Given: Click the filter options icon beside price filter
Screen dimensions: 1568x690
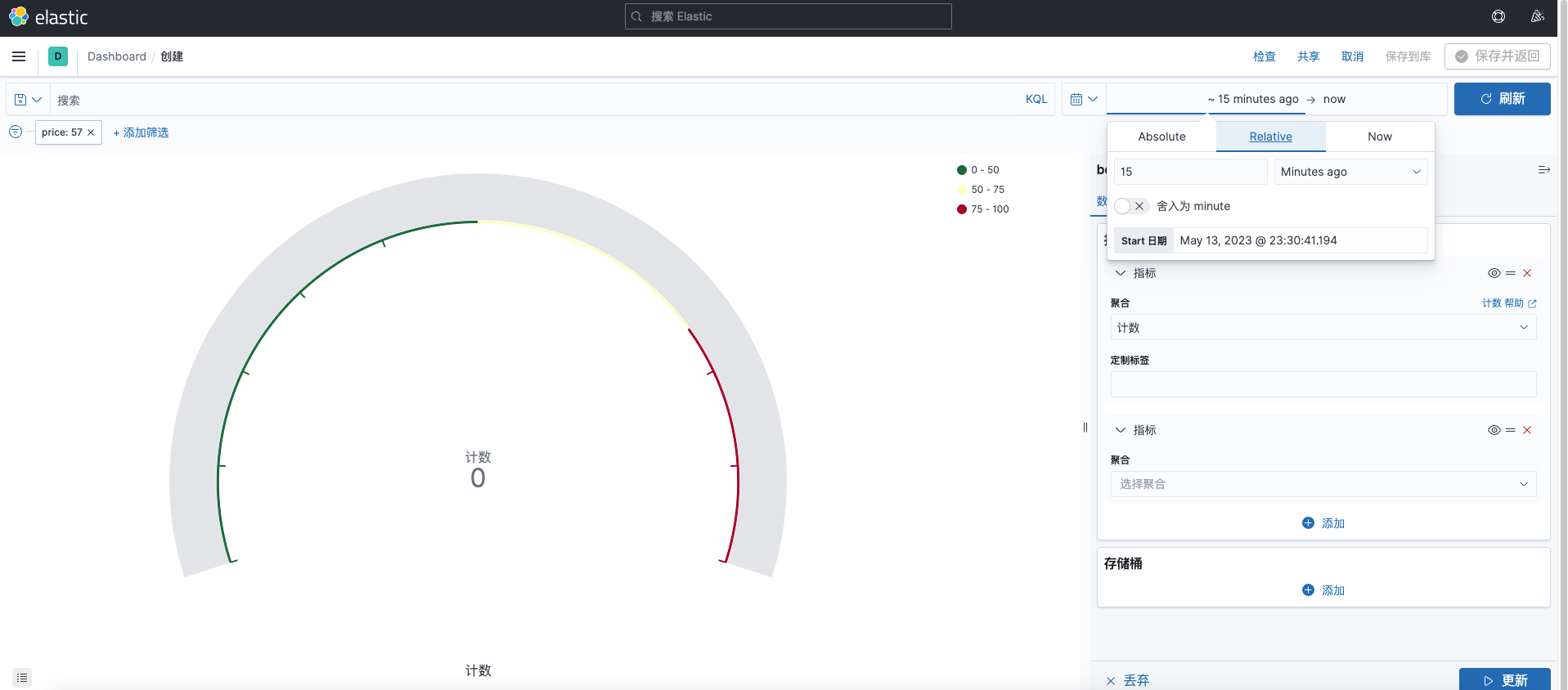Looking at the screenshot, I should [x=16, y=132].
